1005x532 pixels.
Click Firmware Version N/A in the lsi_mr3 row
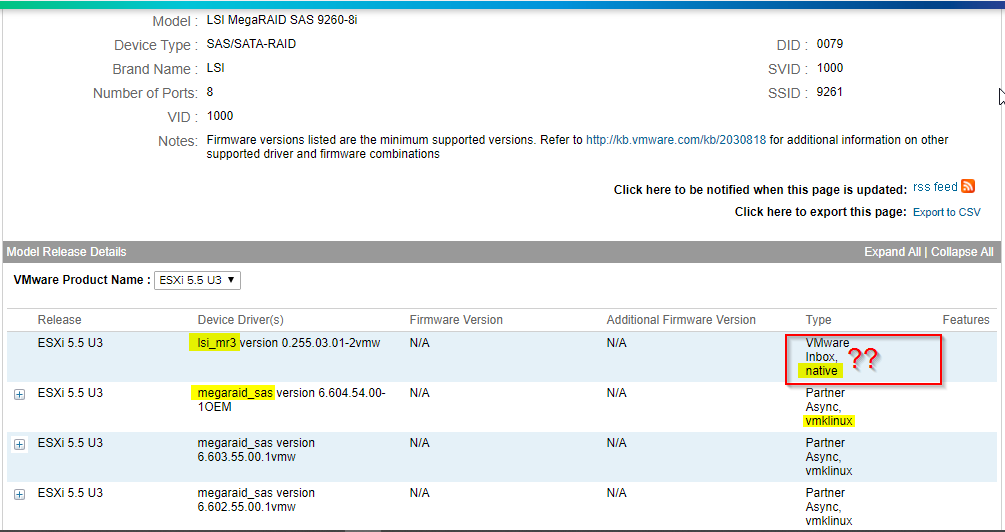(x=419, y=344)
